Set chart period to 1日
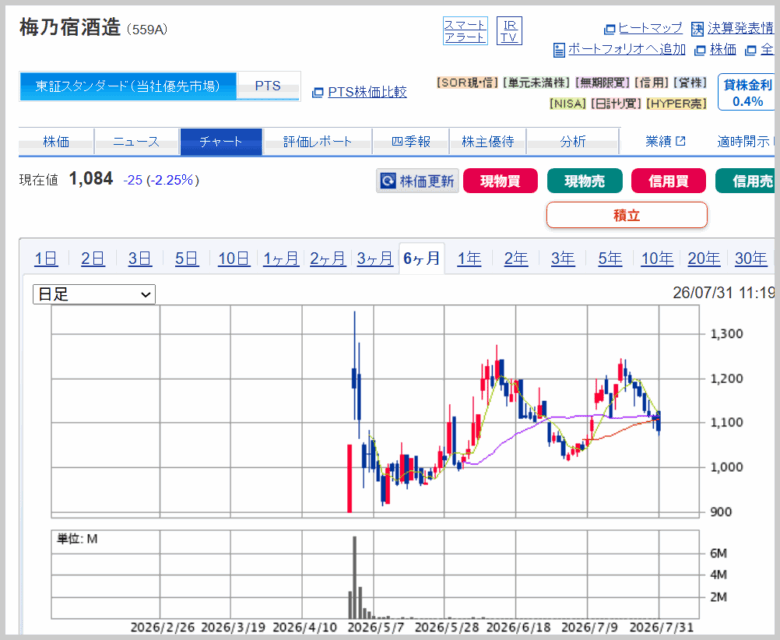 (x=46, y=259)
